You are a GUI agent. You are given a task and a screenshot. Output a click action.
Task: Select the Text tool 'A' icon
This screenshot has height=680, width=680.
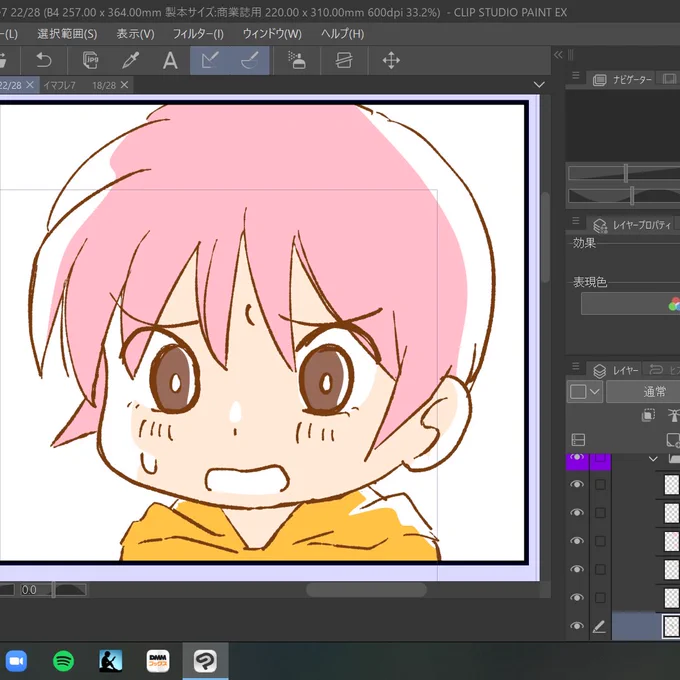click(170, 60)
